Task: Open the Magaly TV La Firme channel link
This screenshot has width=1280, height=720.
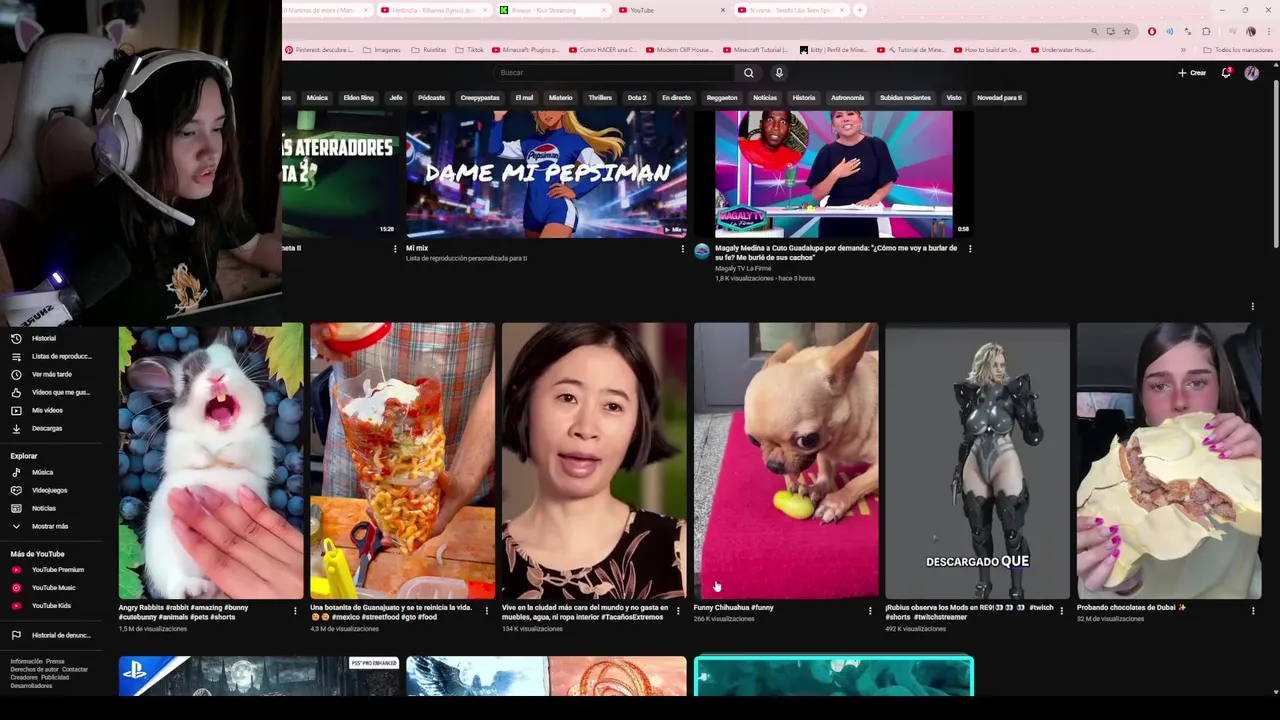Action: coord(743,268)
